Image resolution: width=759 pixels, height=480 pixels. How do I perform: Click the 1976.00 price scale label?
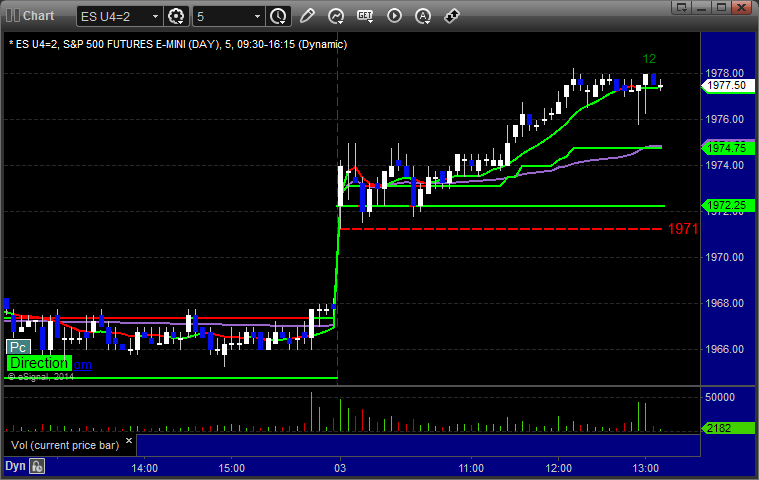coord(725,119)
